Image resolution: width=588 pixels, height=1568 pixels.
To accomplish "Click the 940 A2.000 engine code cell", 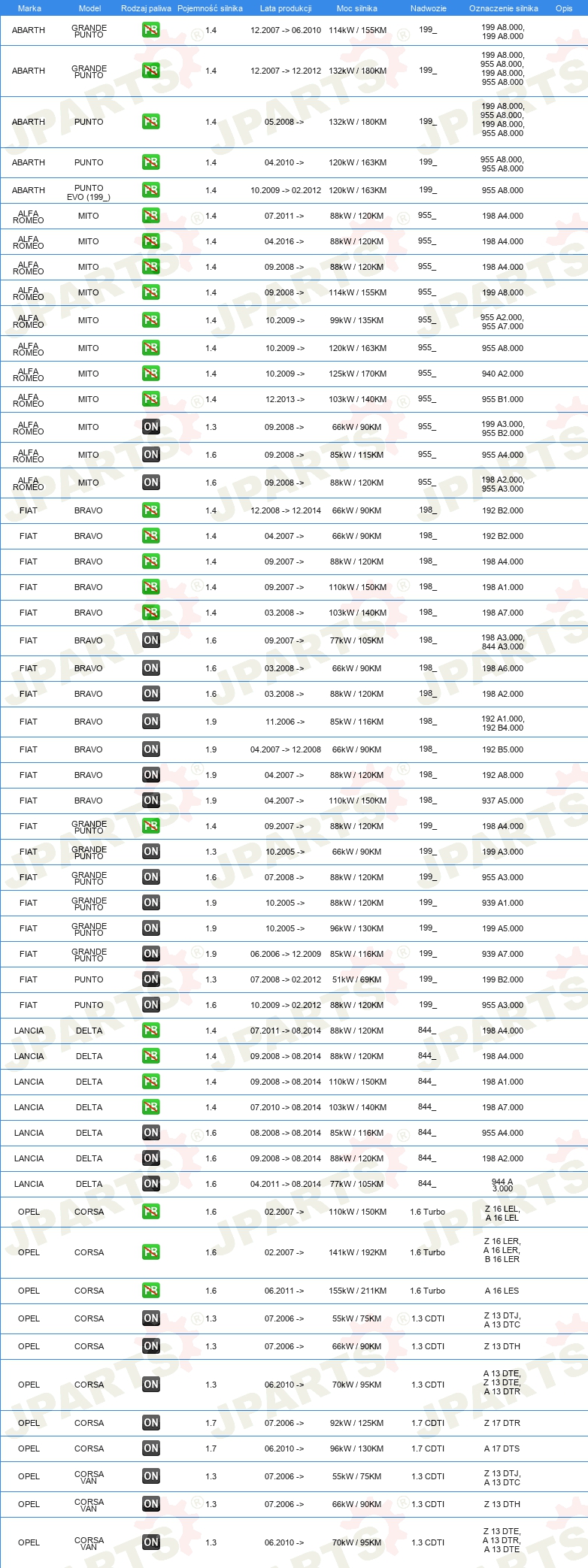I will (503, 374).
